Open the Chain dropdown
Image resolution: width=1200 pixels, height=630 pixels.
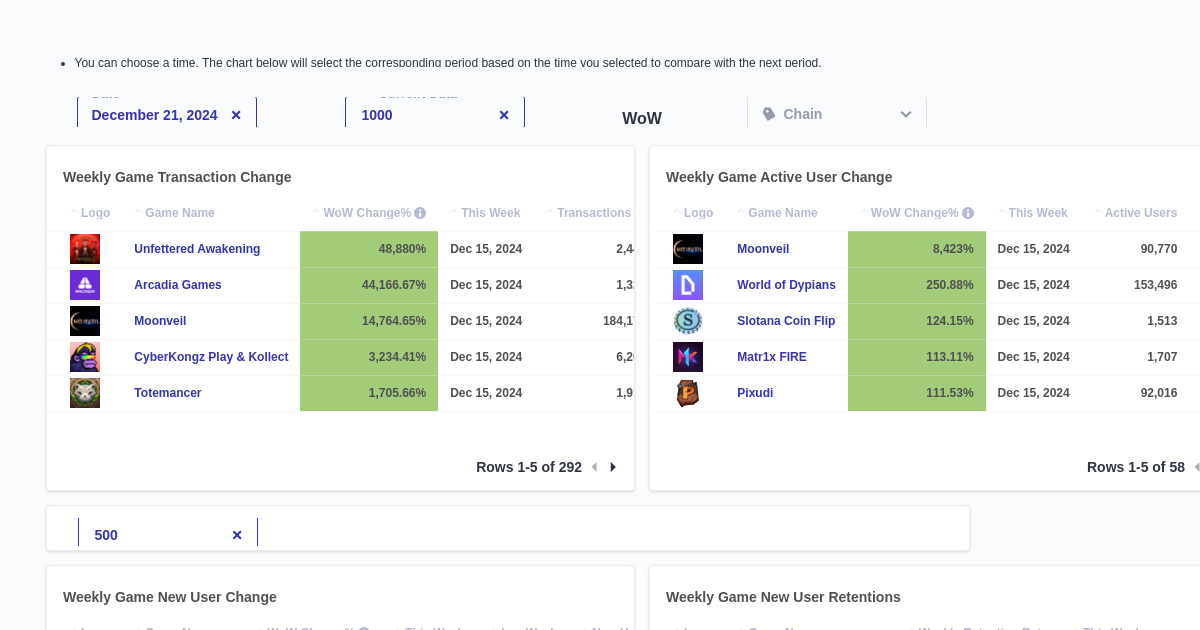905,114
